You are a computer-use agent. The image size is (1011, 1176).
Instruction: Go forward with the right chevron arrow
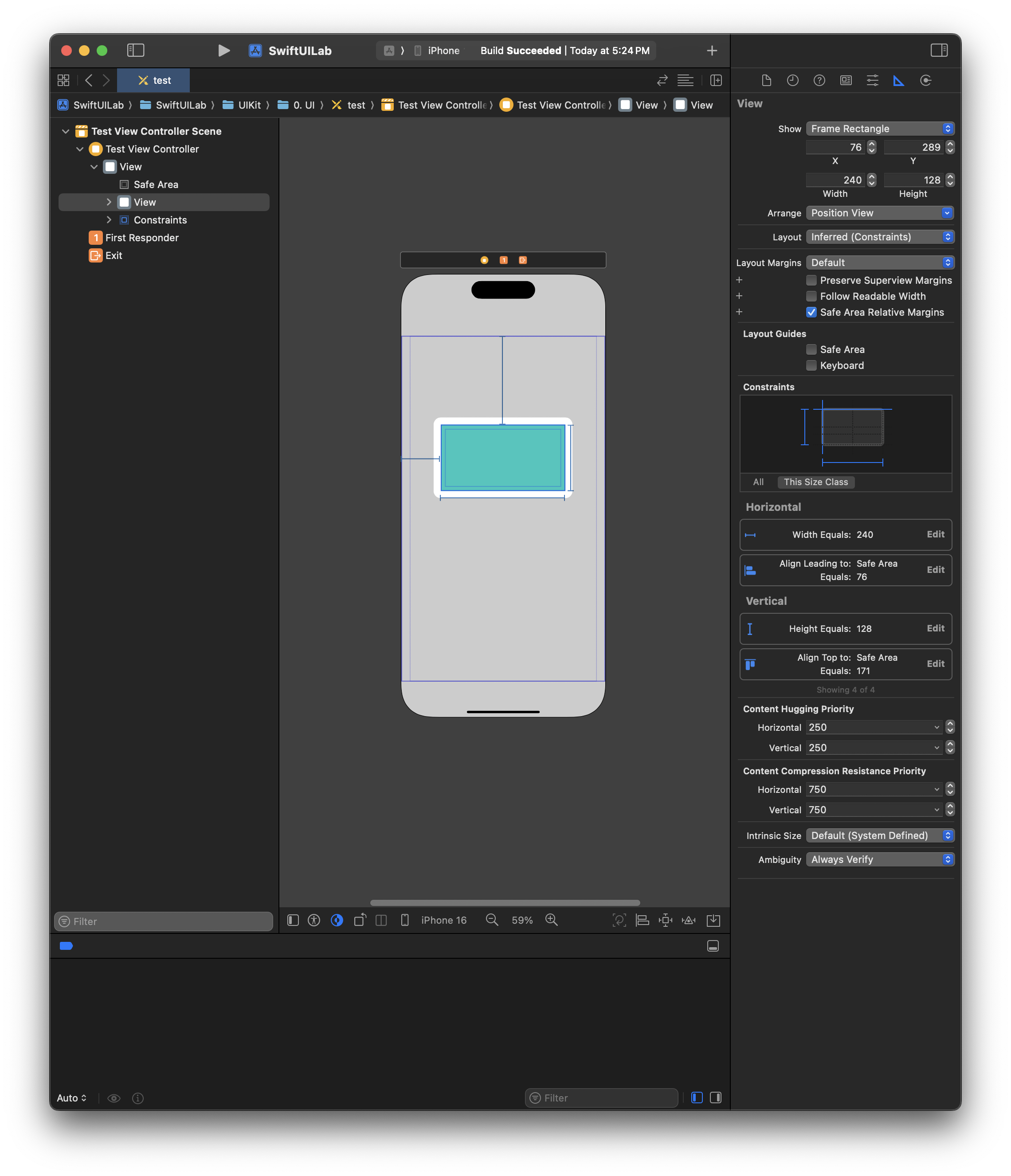coord(106,80)
